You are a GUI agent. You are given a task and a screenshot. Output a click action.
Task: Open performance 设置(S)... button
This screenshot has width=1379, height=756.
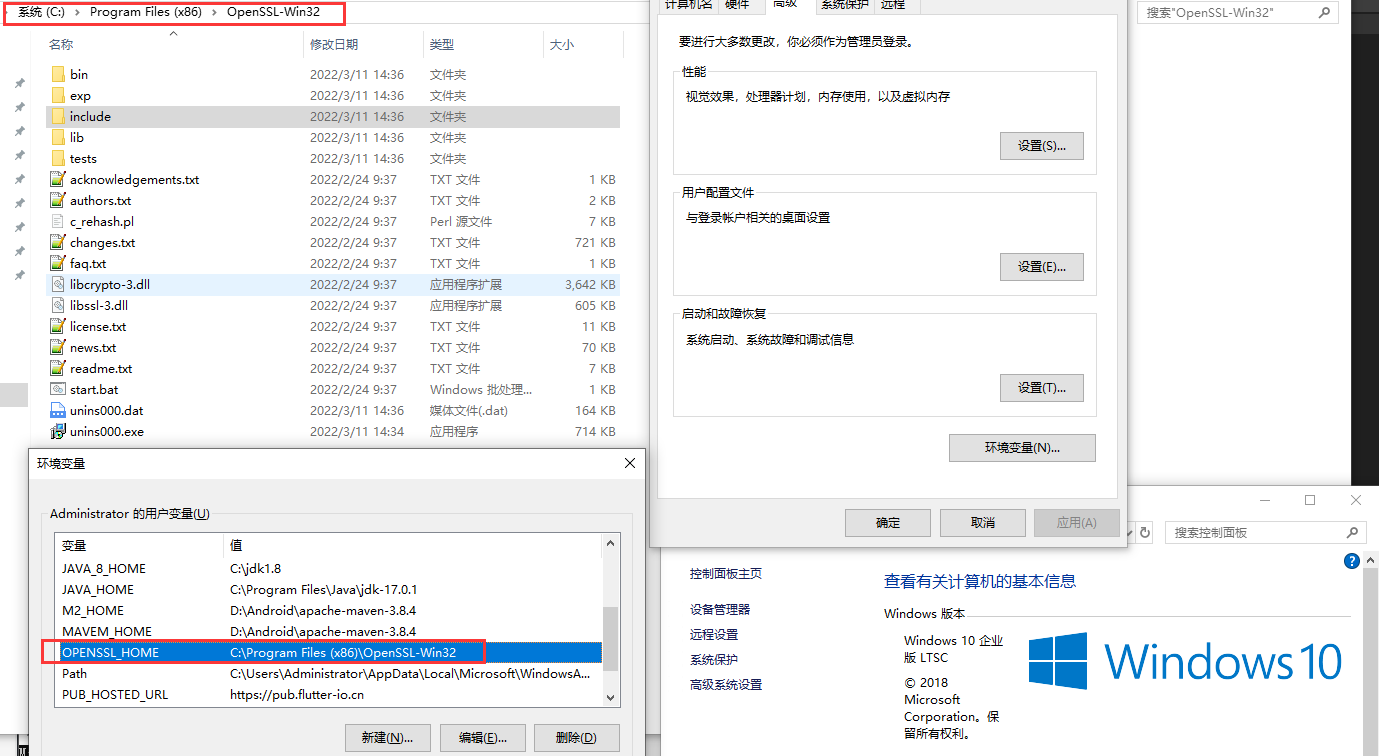[1041, 146]
